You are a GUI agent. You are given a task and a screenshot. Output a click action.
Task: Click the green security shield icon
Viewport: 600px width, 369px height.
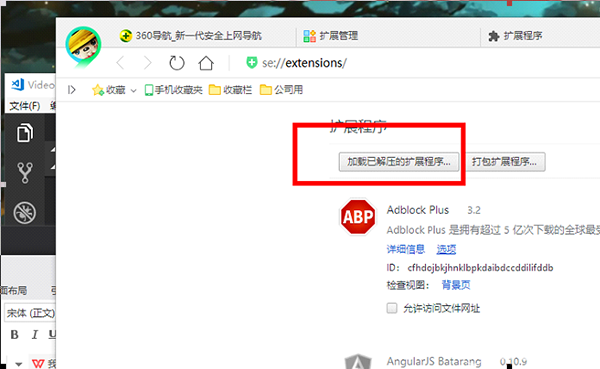pos(252,62)
